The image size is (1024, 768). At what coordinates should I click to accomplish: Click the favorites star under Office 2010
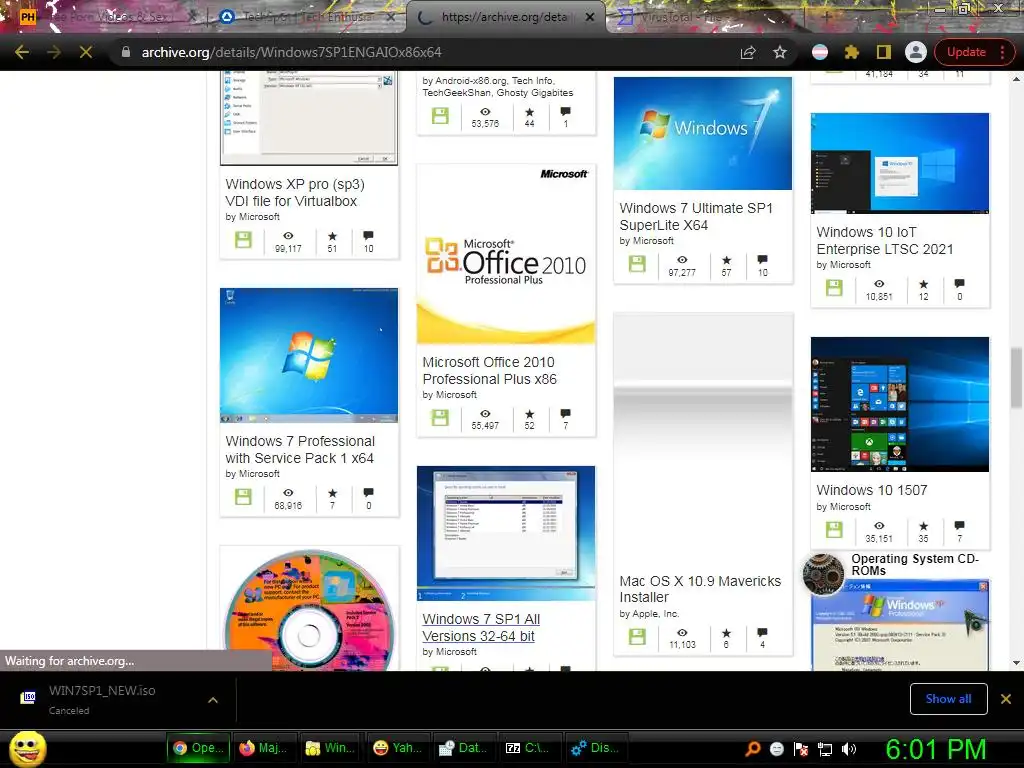click(x=529, y=414)
